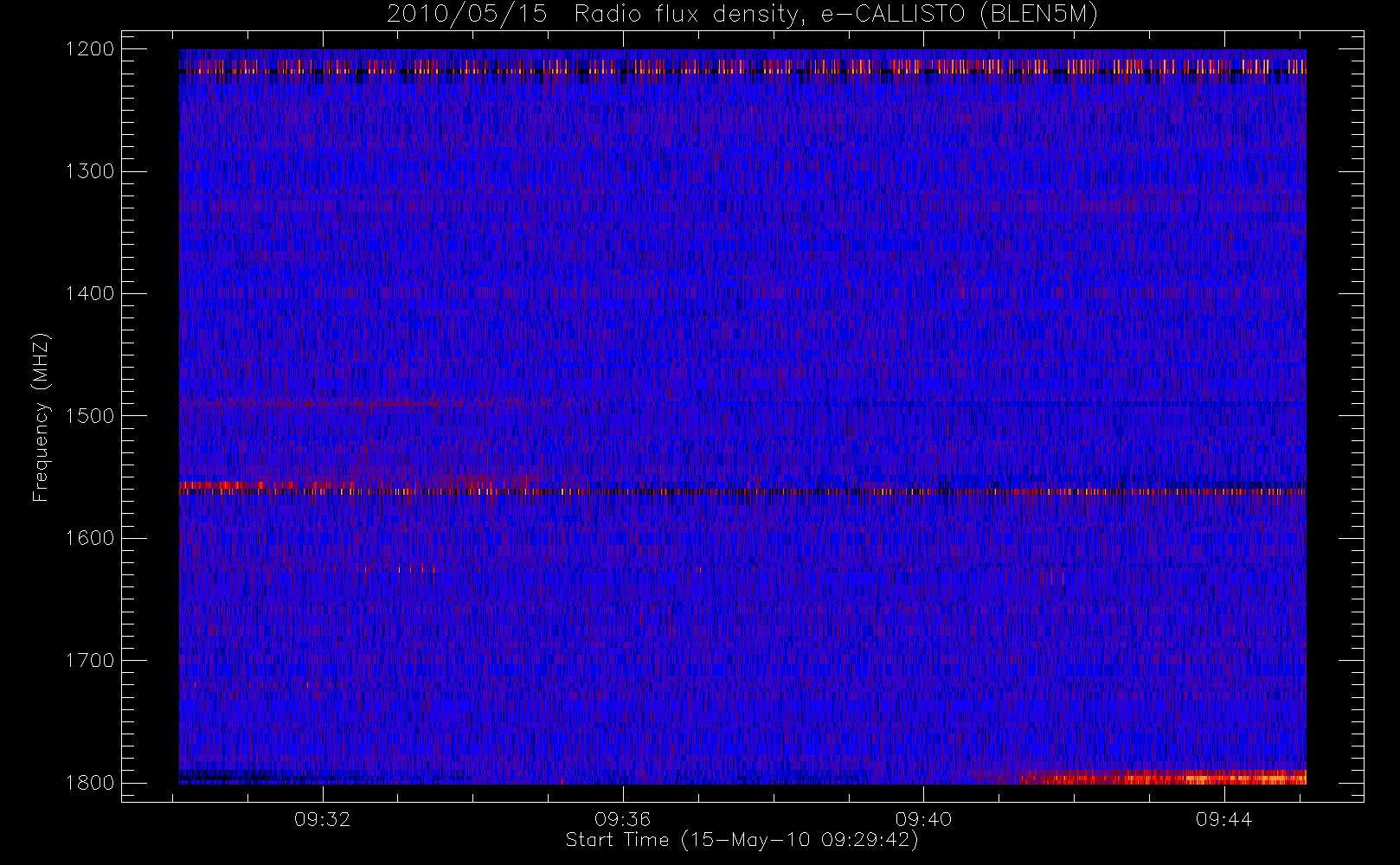This screenshot has height=865, width=1400.
Task: Click the 1600 frequency tick label
Action: (90, 538)
